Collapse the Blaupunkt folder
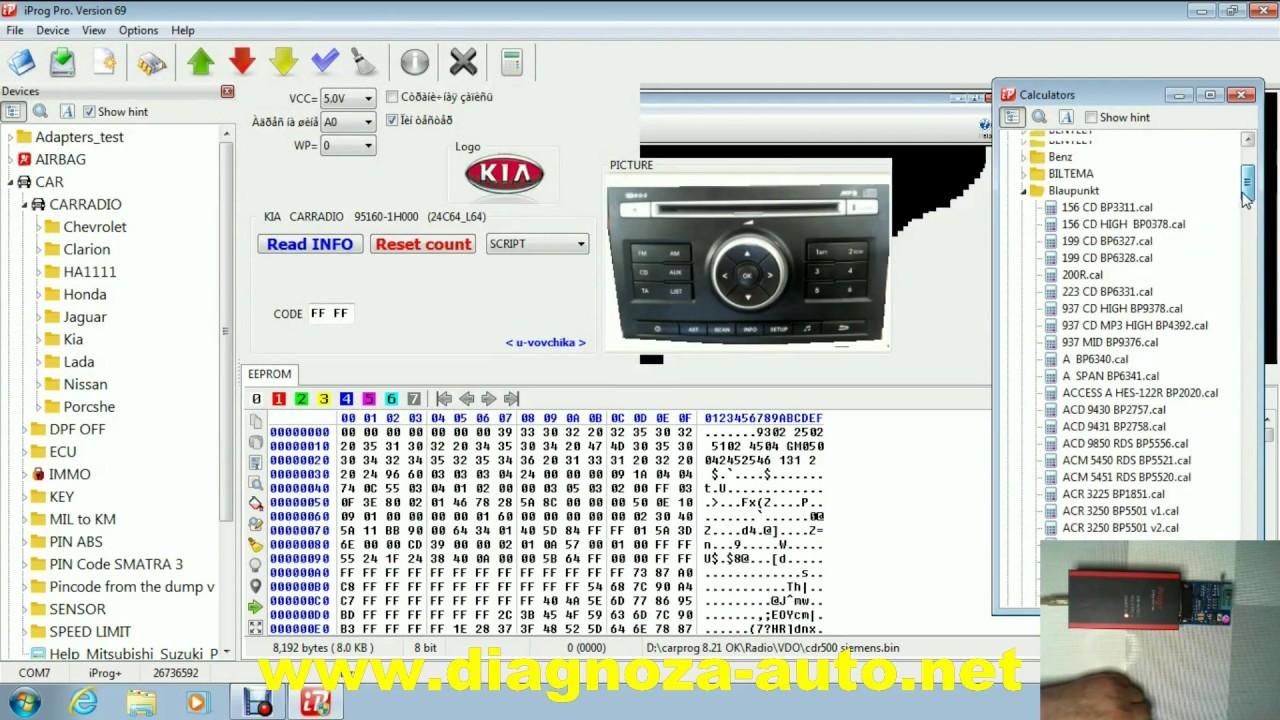1280x720 pixels. pos(1024,191)
